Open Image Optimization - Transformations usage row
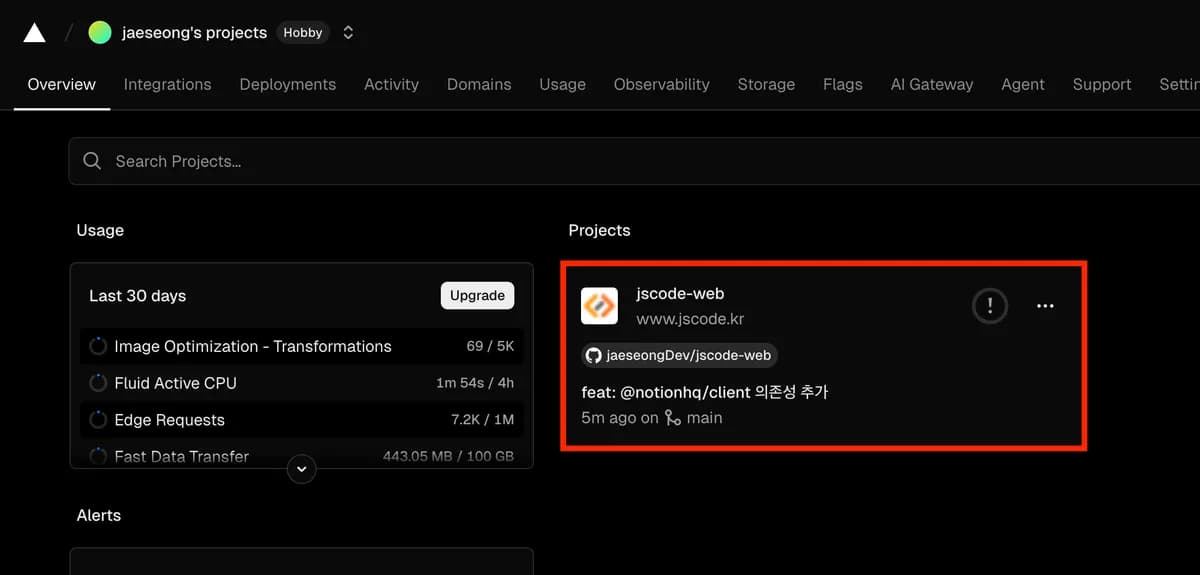The height and width of the screenshot is (575, 1200). point(301,346)
